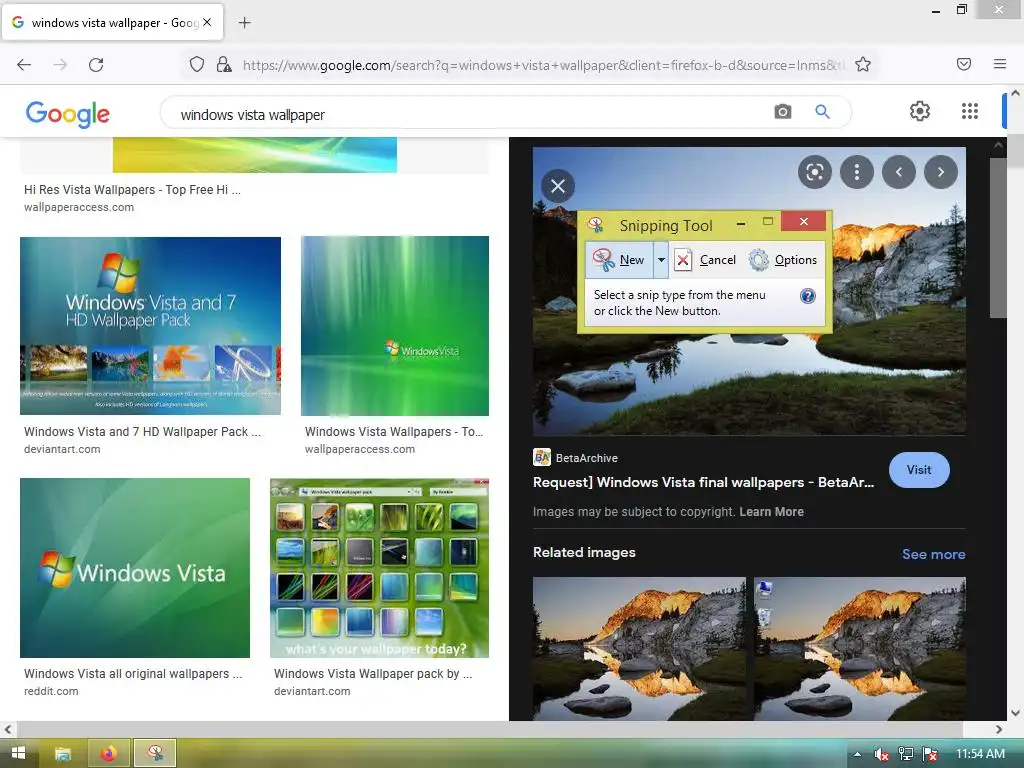Open the Action Center flag icon

click(x=930, y=754)
